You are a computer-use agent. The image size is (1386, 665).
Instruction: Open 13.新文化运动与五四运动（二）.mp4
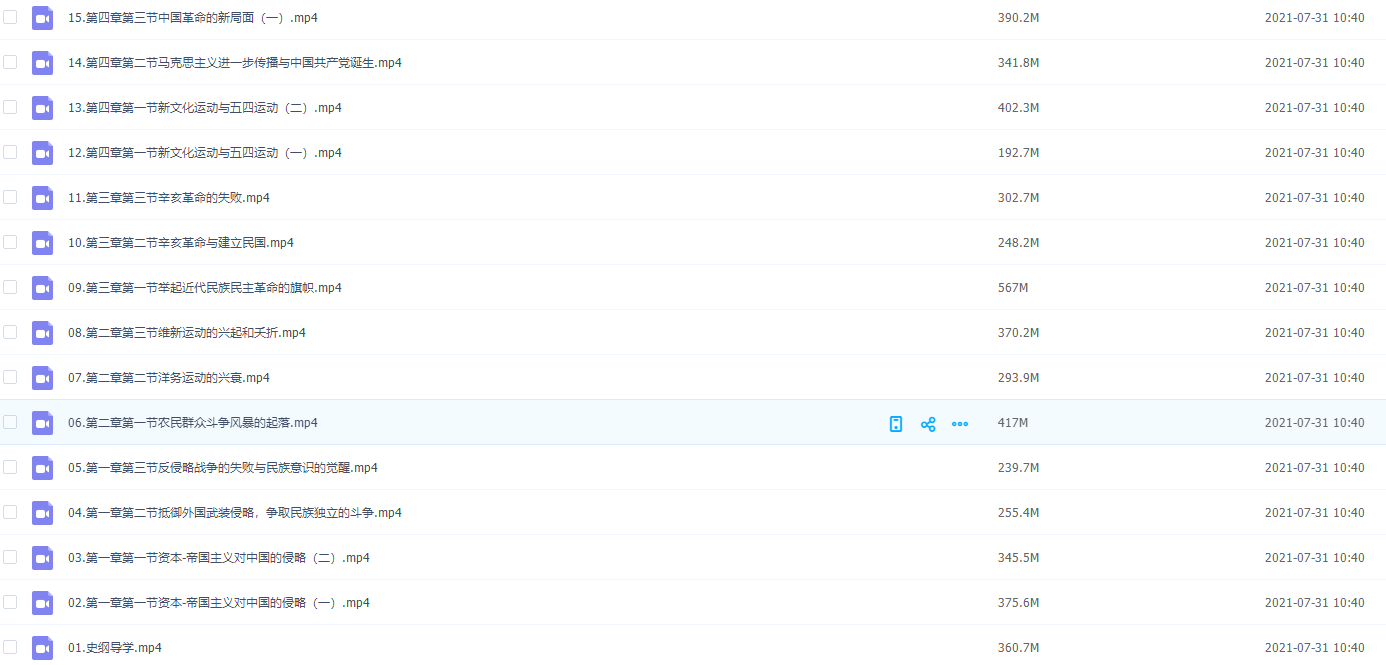click(205, 108)
